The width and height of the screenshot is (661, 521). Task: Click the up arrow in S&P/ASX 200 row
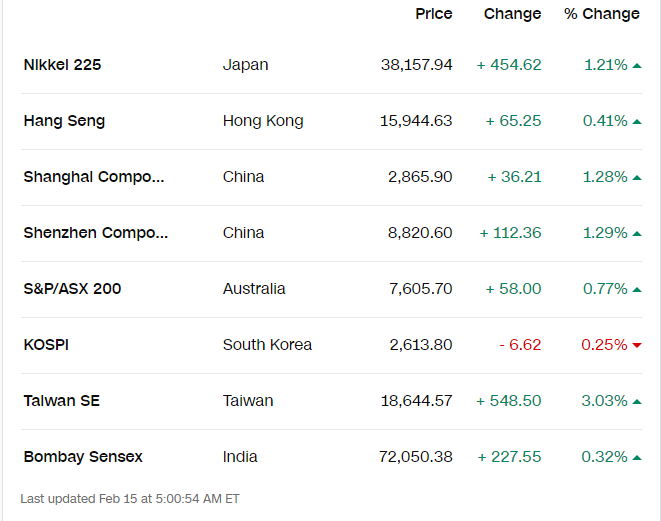tap(637, 290)
